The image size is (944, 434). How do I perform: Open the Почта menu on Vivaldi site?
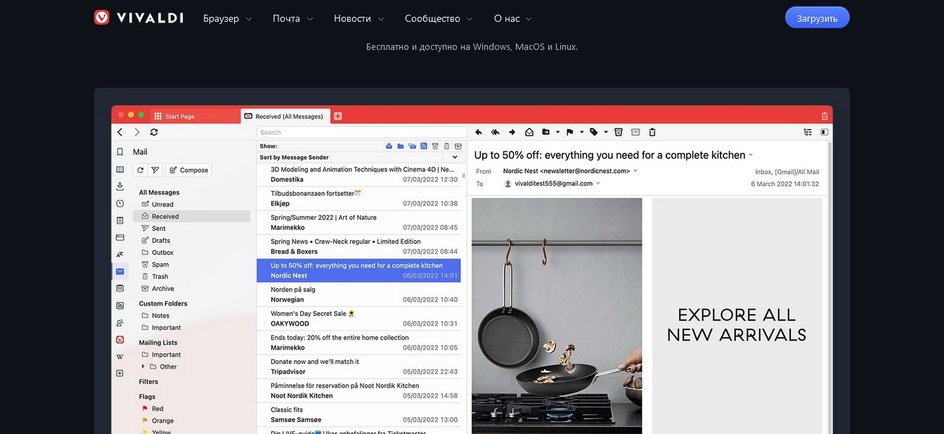[x=293, y=19]
